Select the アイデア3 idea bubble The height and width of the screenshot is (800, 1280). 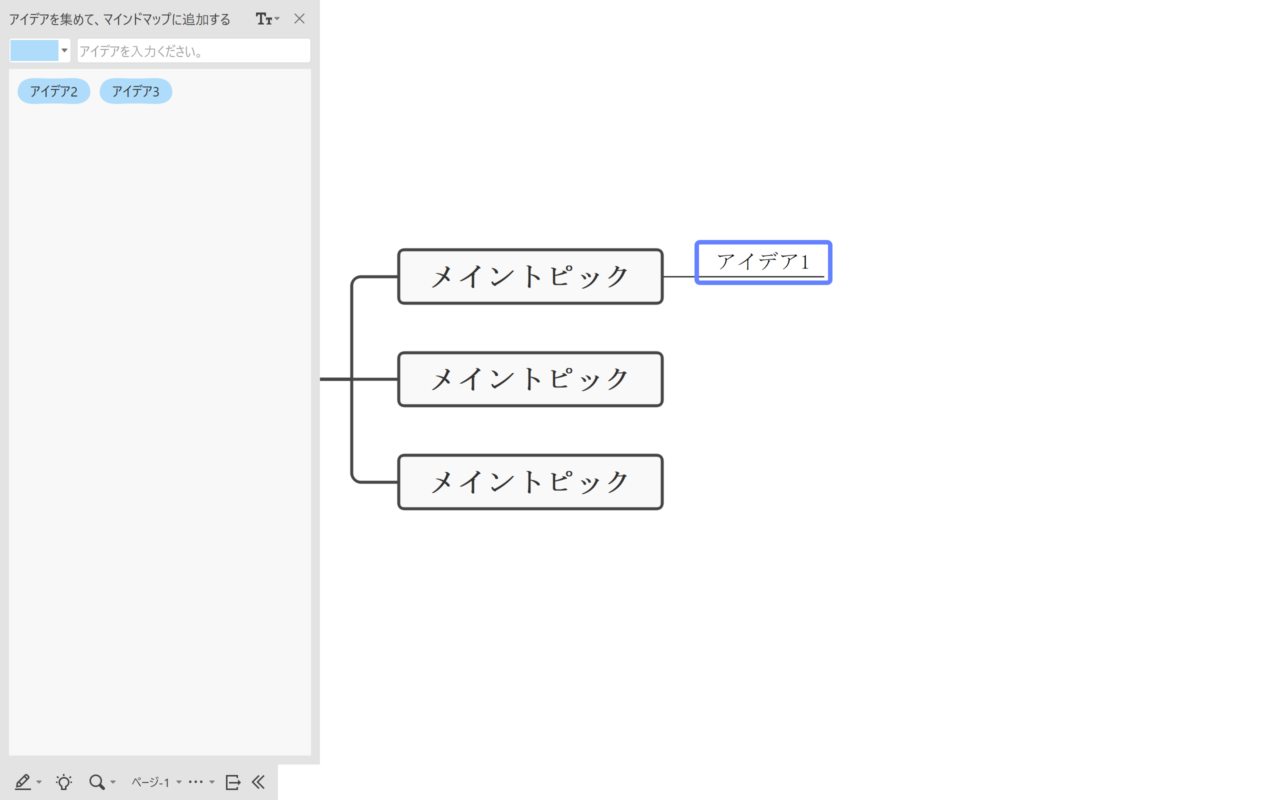click(135, 90)
